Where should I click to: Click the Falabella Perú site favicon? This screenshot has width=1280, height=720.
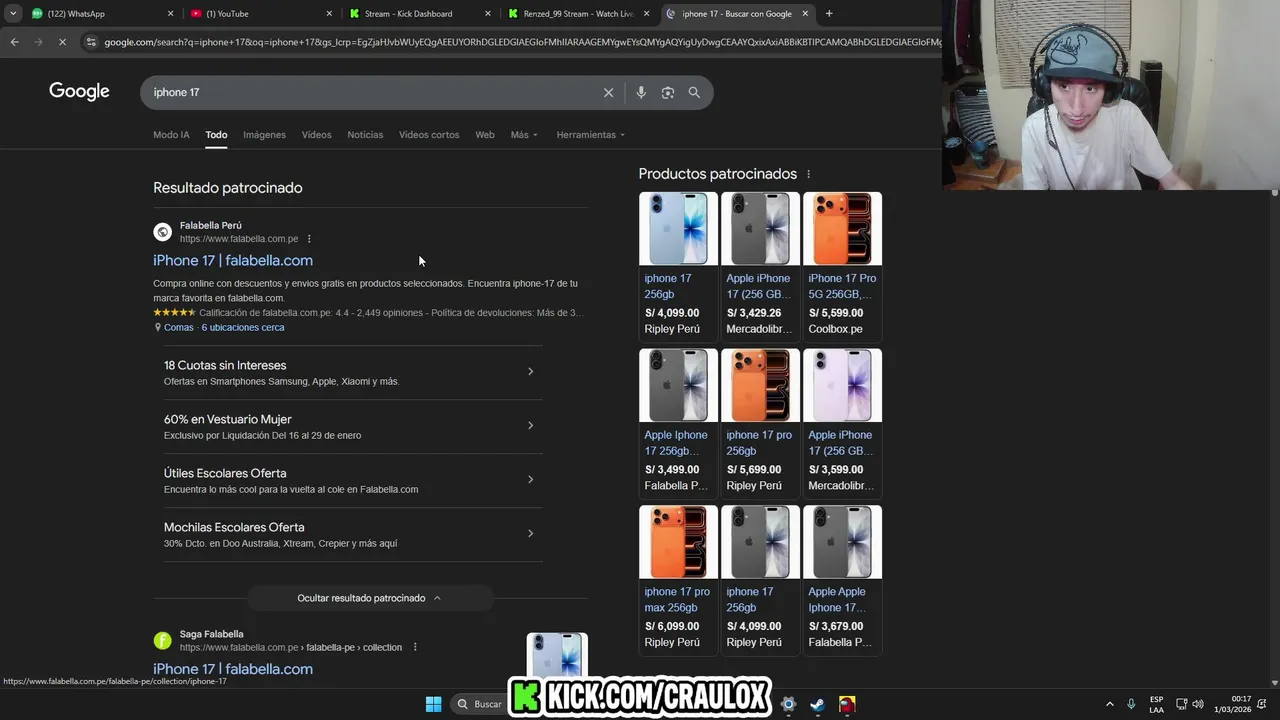pyautogui.click(x=162, y=232)
